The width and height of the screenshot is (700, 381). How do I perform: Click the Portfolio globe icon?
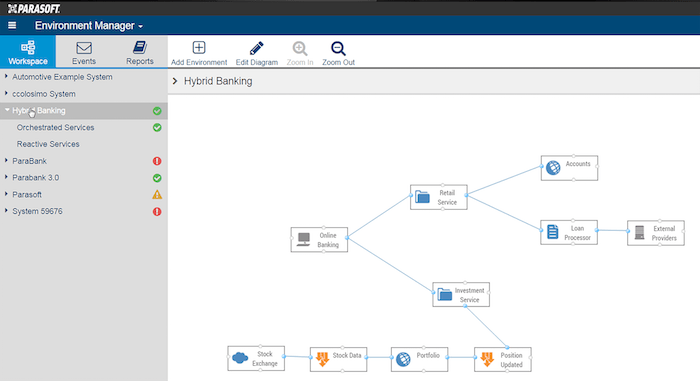(x=403, y=359)
